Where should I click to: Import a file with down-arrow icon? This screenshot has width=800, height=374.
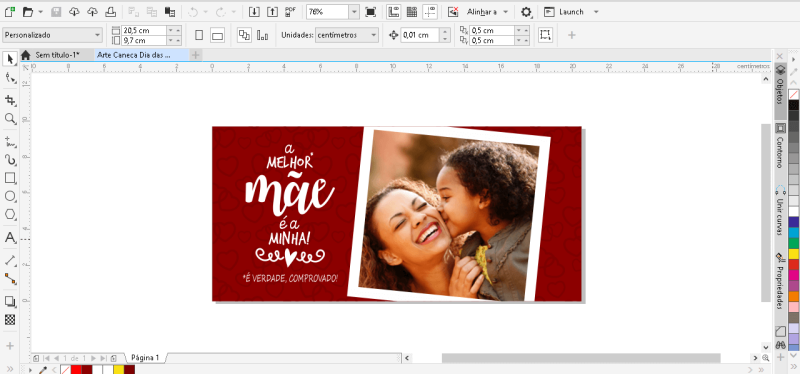click(254, 11)
